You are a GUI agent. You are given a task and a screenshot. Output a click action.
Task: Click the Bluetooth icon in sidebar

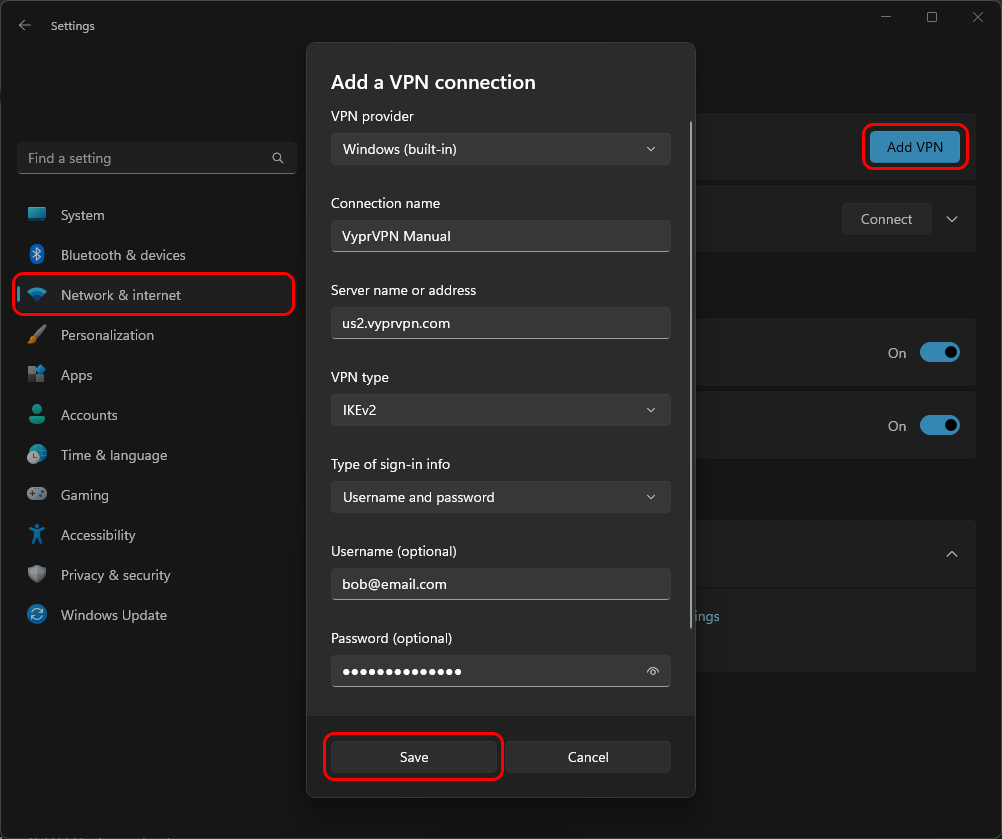pyautogui.click(x=37, y=254)
